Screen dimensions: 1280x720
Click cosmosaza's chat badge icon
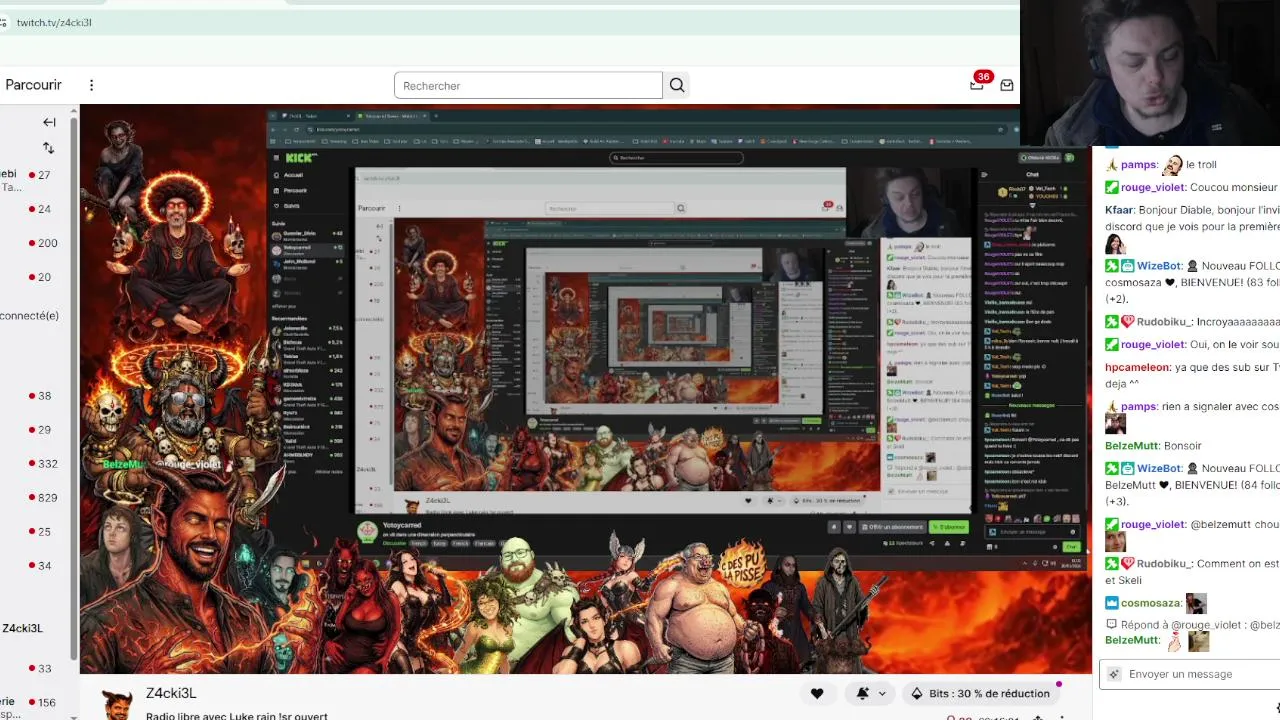click(x=1112, y=603)
